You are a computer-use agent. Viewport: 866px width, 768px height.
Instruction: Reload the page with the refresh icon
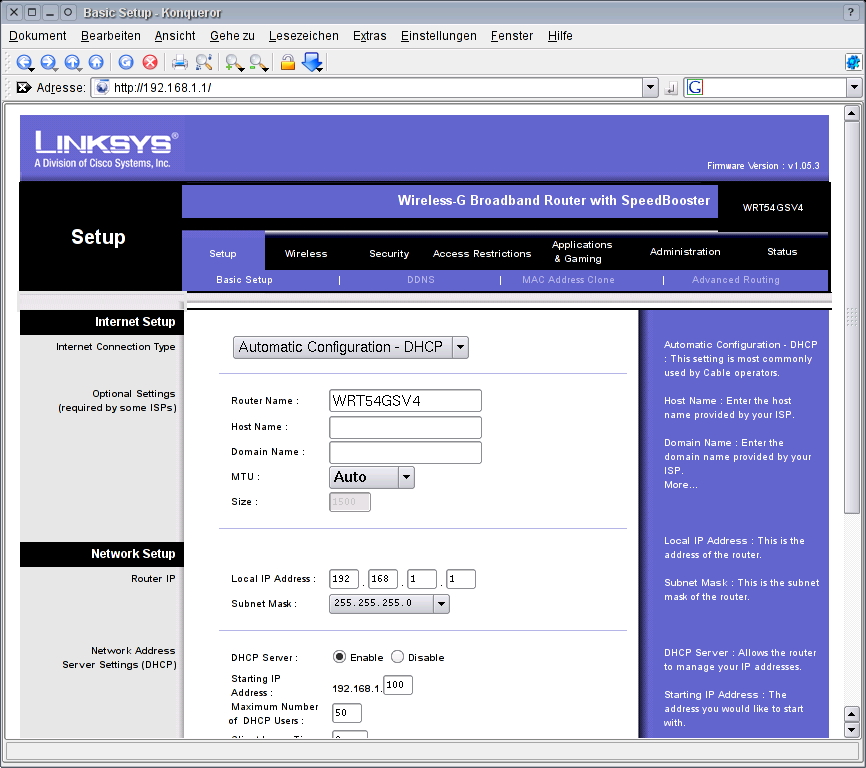[x=126, y=62]
